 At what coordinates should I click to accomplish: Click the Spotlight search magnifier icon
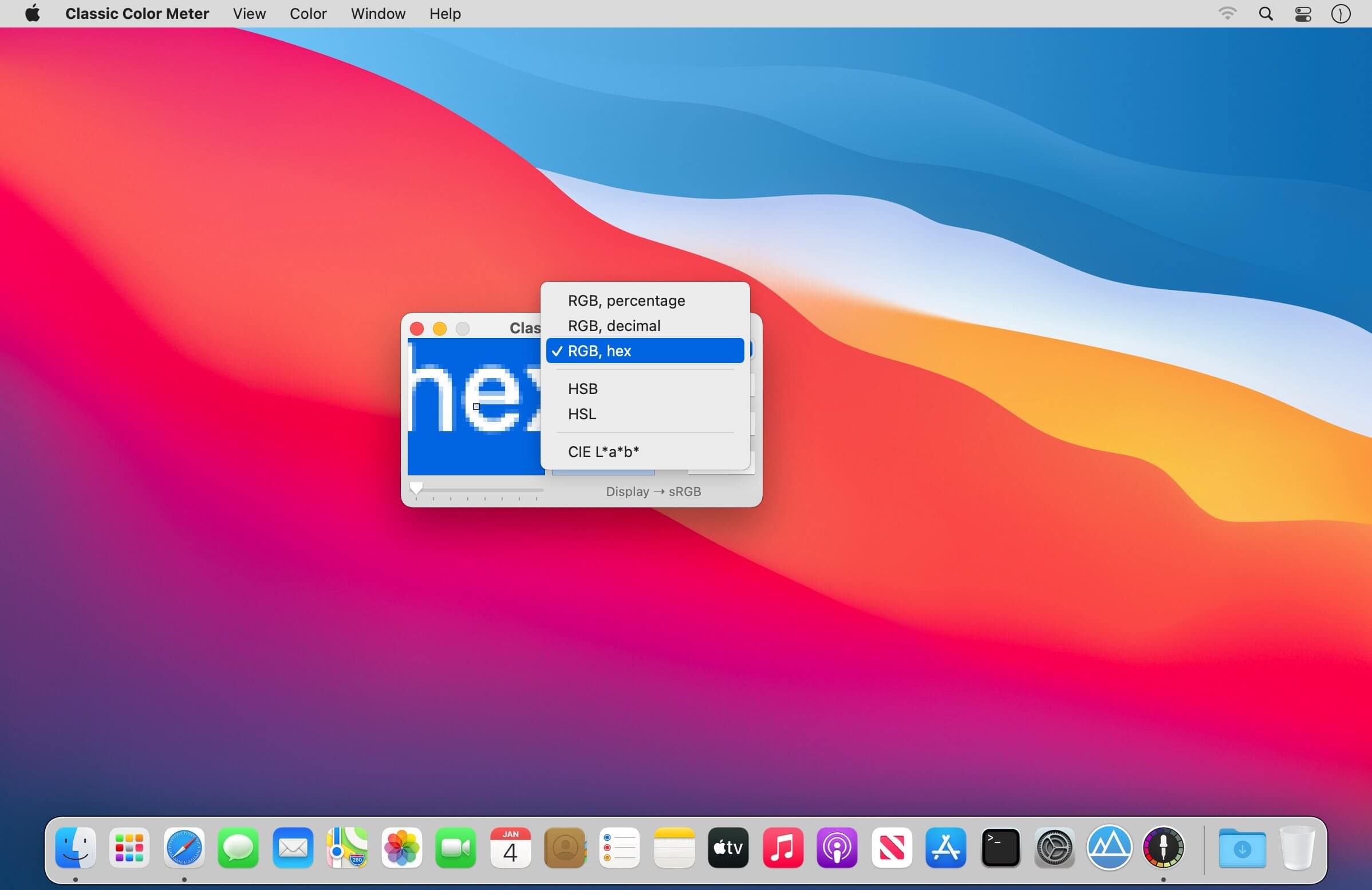point(1265,14)
